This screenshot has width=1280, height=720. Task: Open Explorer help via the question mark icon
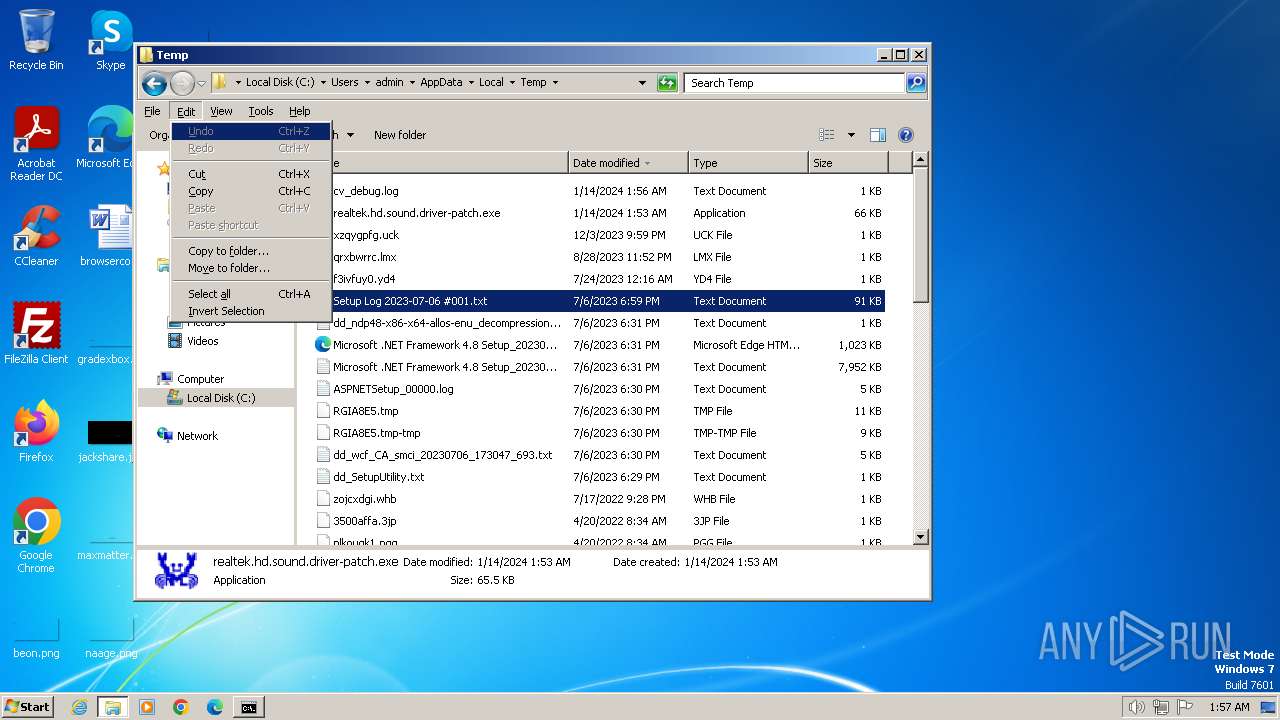(x=906, y=135)
